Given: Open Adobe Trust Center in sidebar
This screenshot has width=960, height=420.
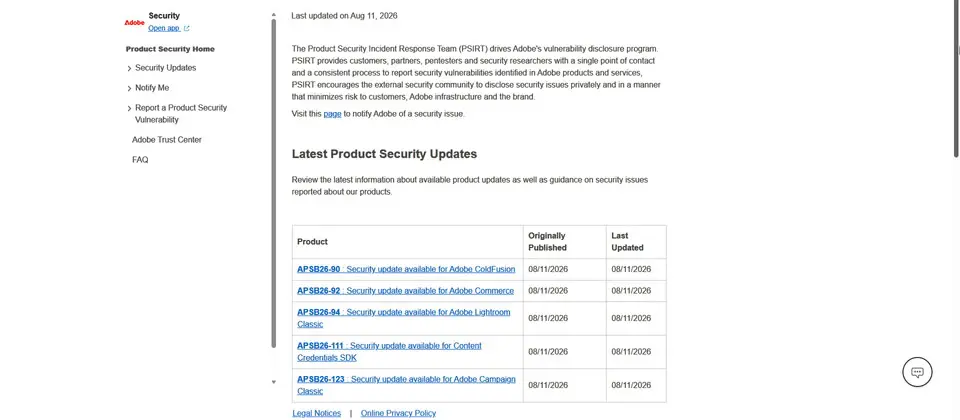Looking at the screenshot, I should coord(167,140).
